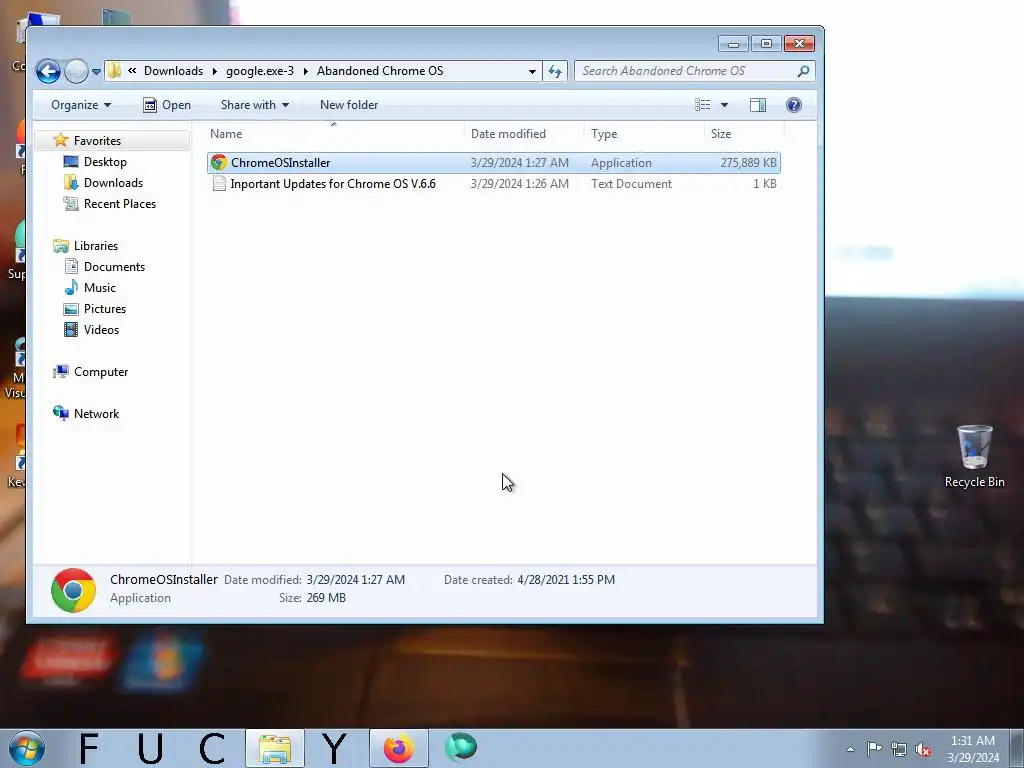The width and height of the screenshot is (1024, 768).
Task: Open Help with the question mark icon
Action: point(793,104)
